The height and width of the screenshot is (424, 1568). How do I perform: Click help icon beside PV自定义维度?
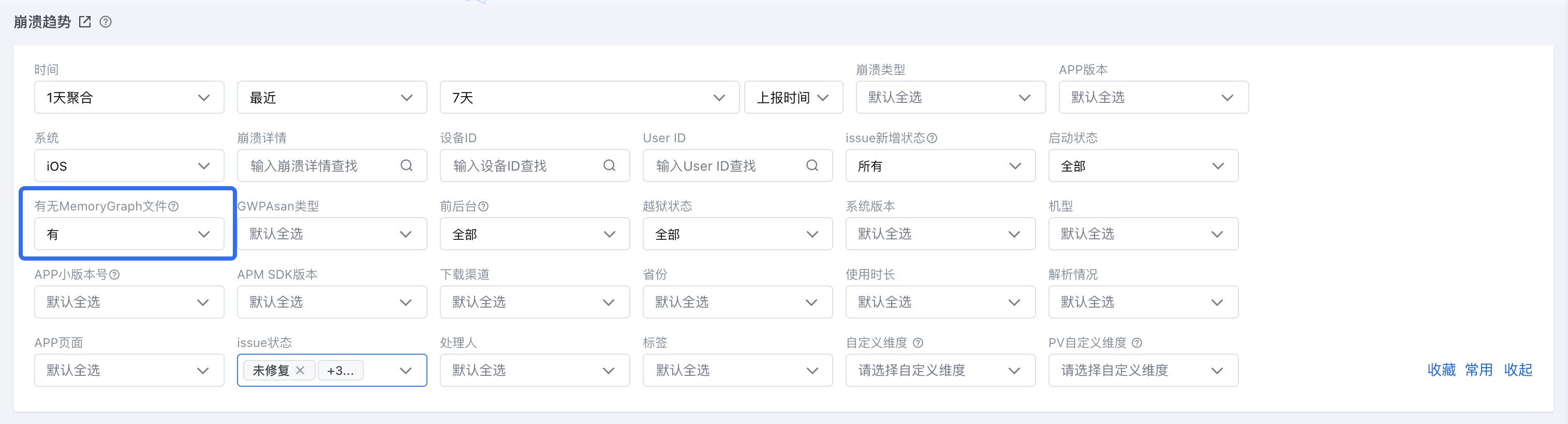pyautogui.click(x=1136, y=342)
